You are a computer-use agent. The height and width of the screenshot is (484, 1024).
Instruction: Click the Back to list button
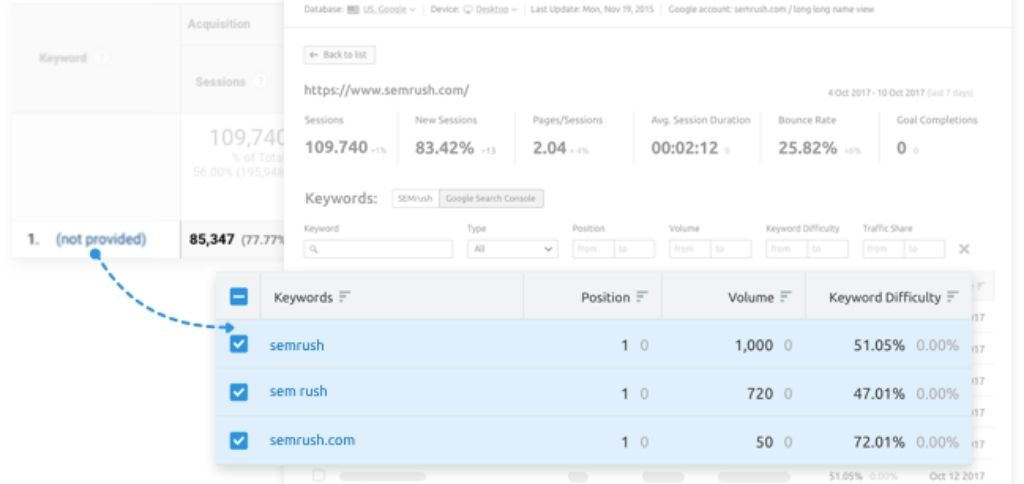340,56
